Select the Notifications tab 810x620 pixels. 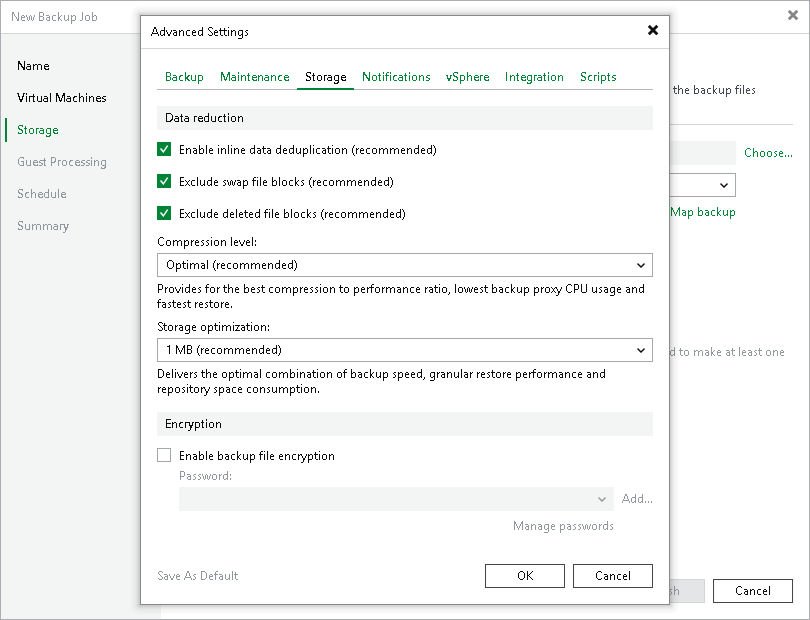396,76
